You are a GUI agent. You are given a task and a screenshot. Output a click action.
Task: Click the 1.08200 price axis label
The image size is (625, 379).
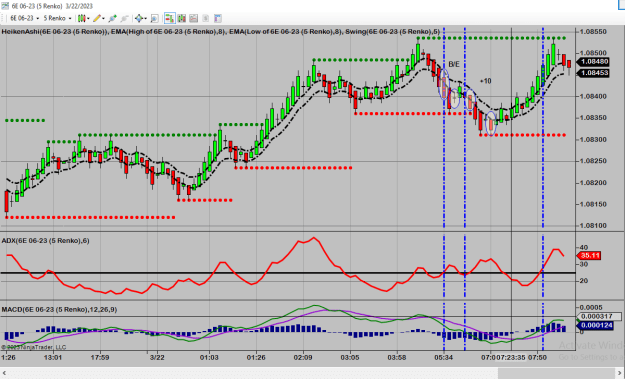(x=593, y=183)
